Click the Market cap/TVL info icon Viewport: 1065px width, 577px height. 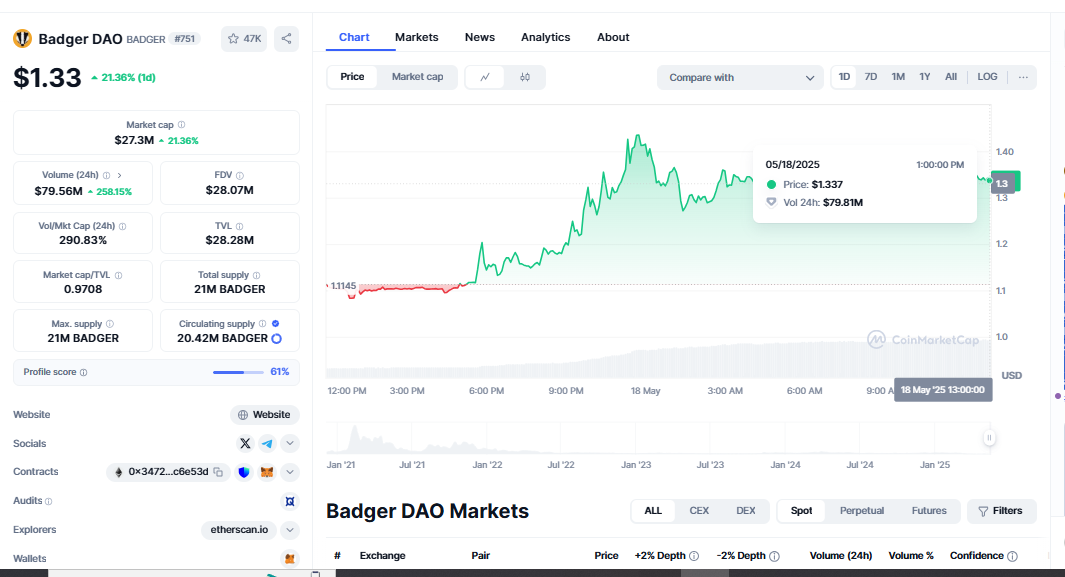pos(118,276)
